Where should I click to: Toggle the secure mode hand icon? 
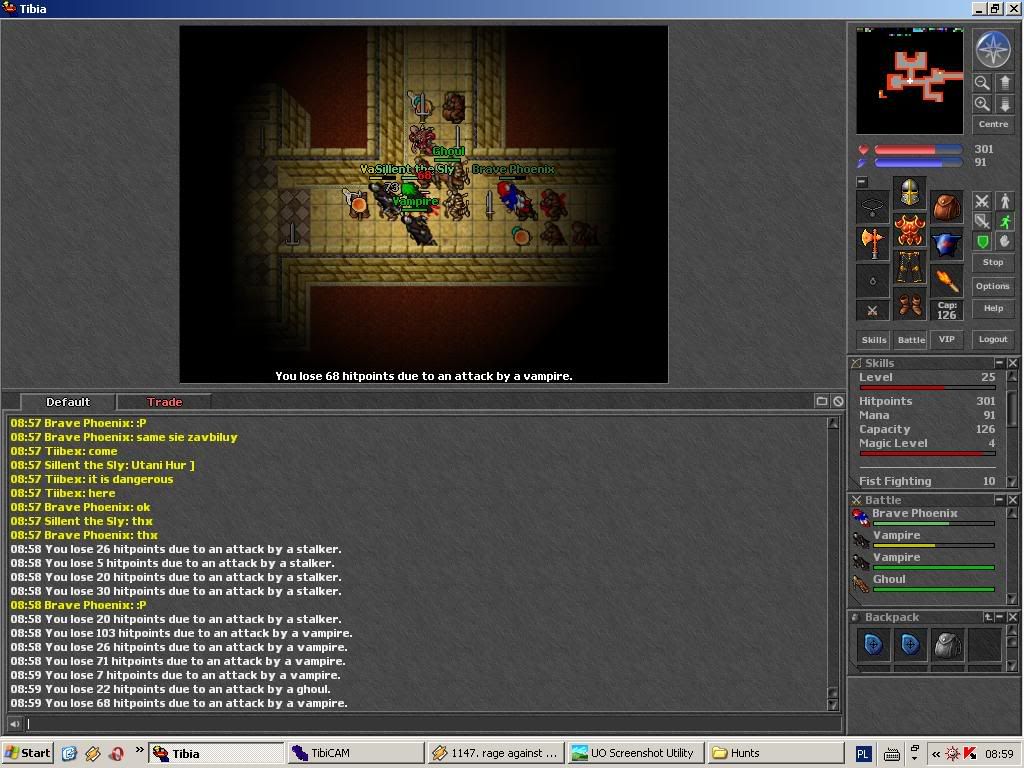pos(1005,242)
